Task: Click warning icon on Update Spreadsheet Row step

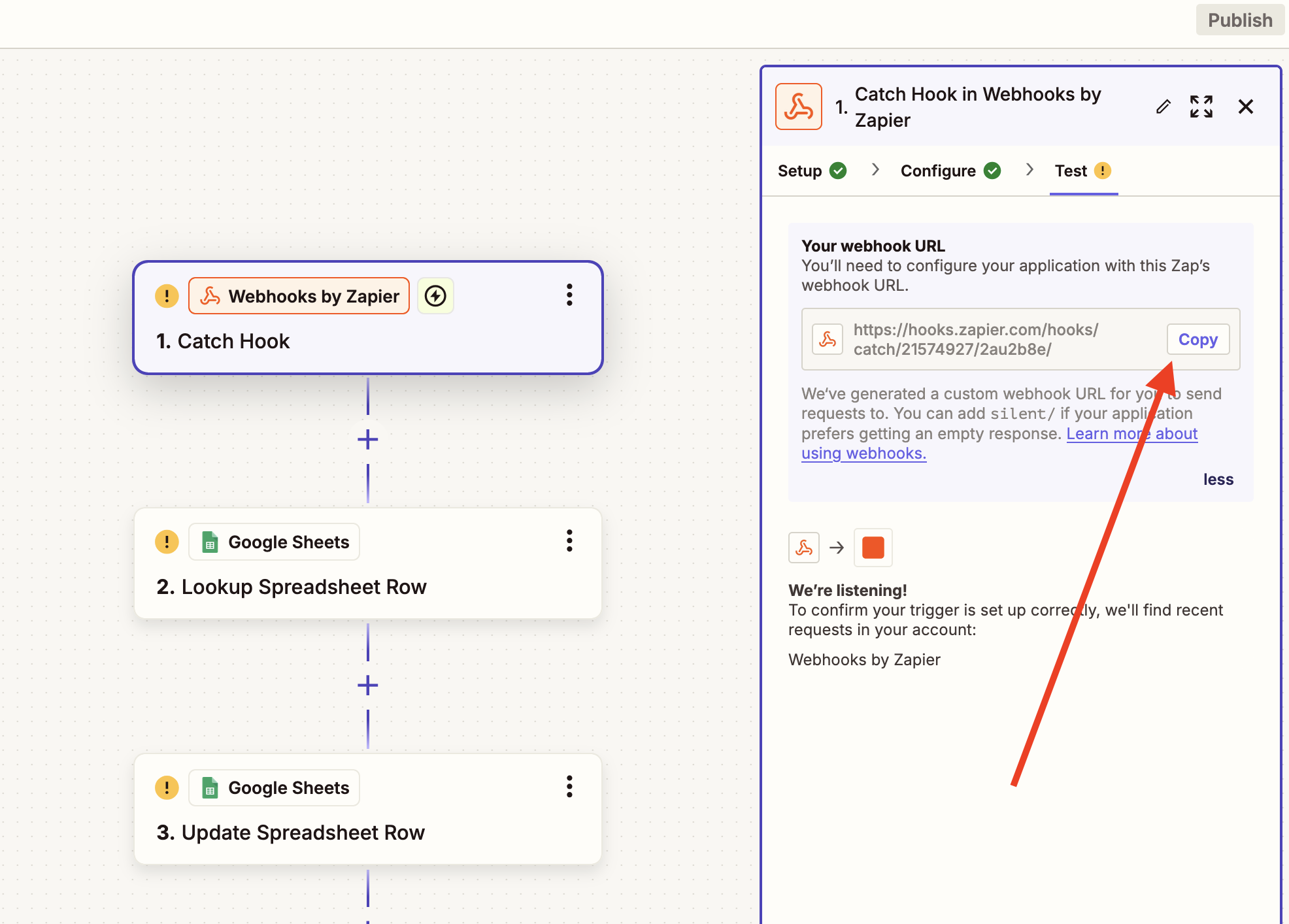Action: (x=167, y=787)
